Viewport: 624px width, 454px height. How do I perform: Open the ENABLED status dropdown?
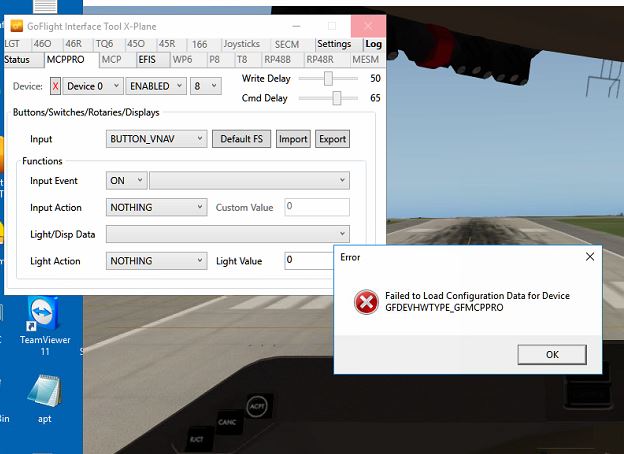pos(156,86)
